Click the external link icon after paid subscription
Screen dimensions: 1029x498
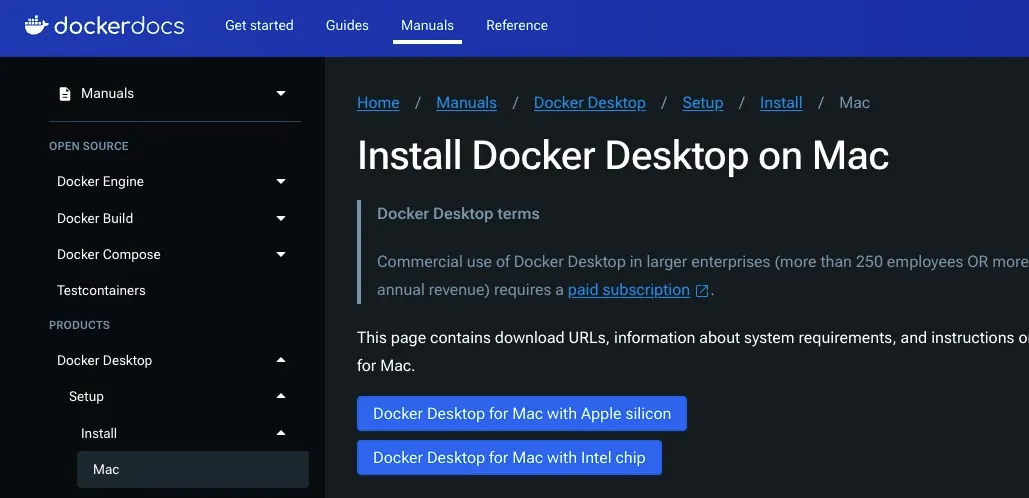(x=702, y=291)
